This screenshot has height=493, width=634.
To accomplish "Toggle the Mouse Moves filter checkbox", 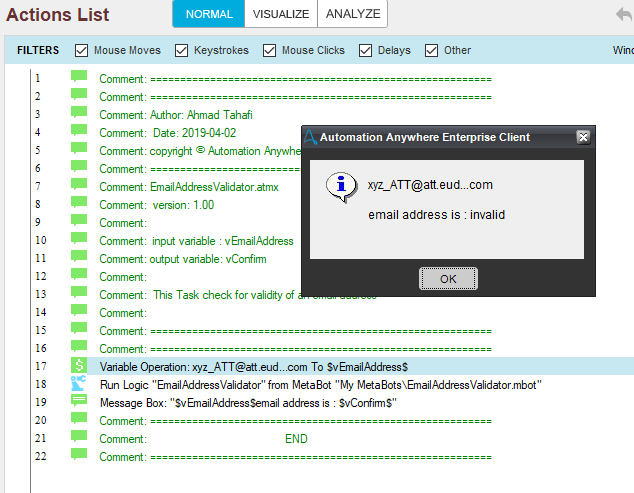I will pyautogui.click(x=81, y=51).
